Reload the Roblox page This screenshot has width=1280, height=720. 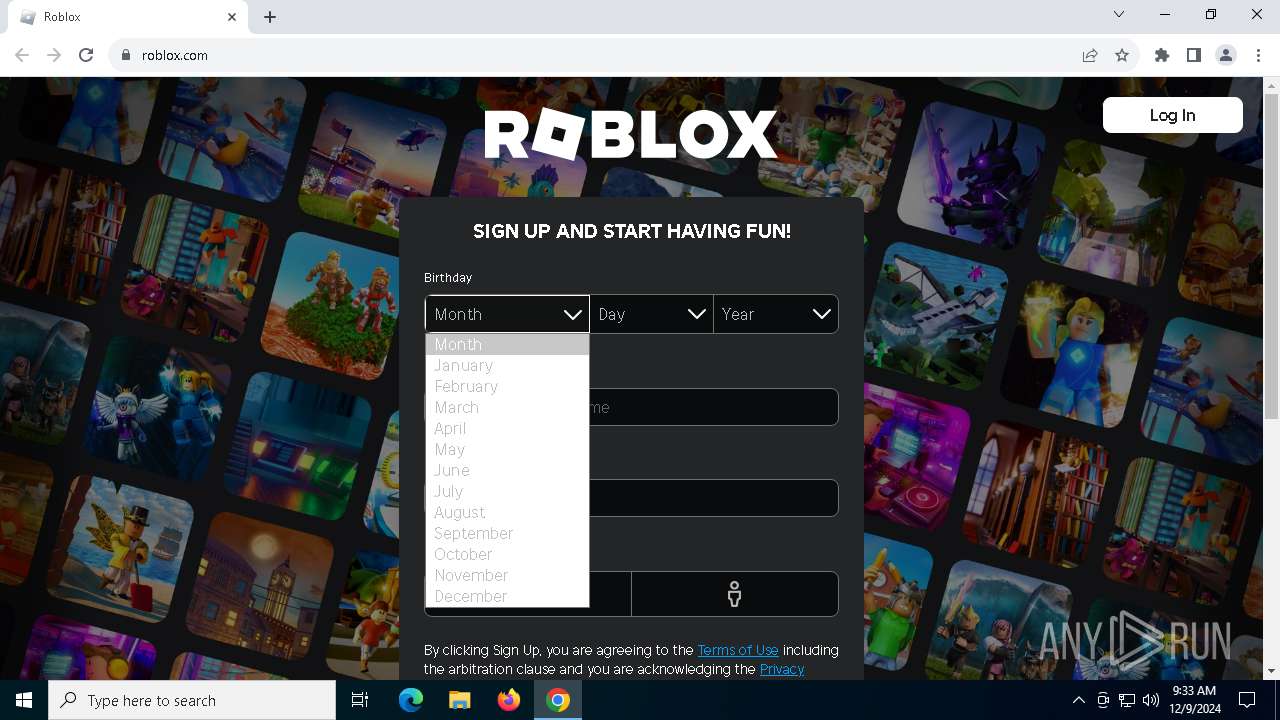click(x=86, y=55)
